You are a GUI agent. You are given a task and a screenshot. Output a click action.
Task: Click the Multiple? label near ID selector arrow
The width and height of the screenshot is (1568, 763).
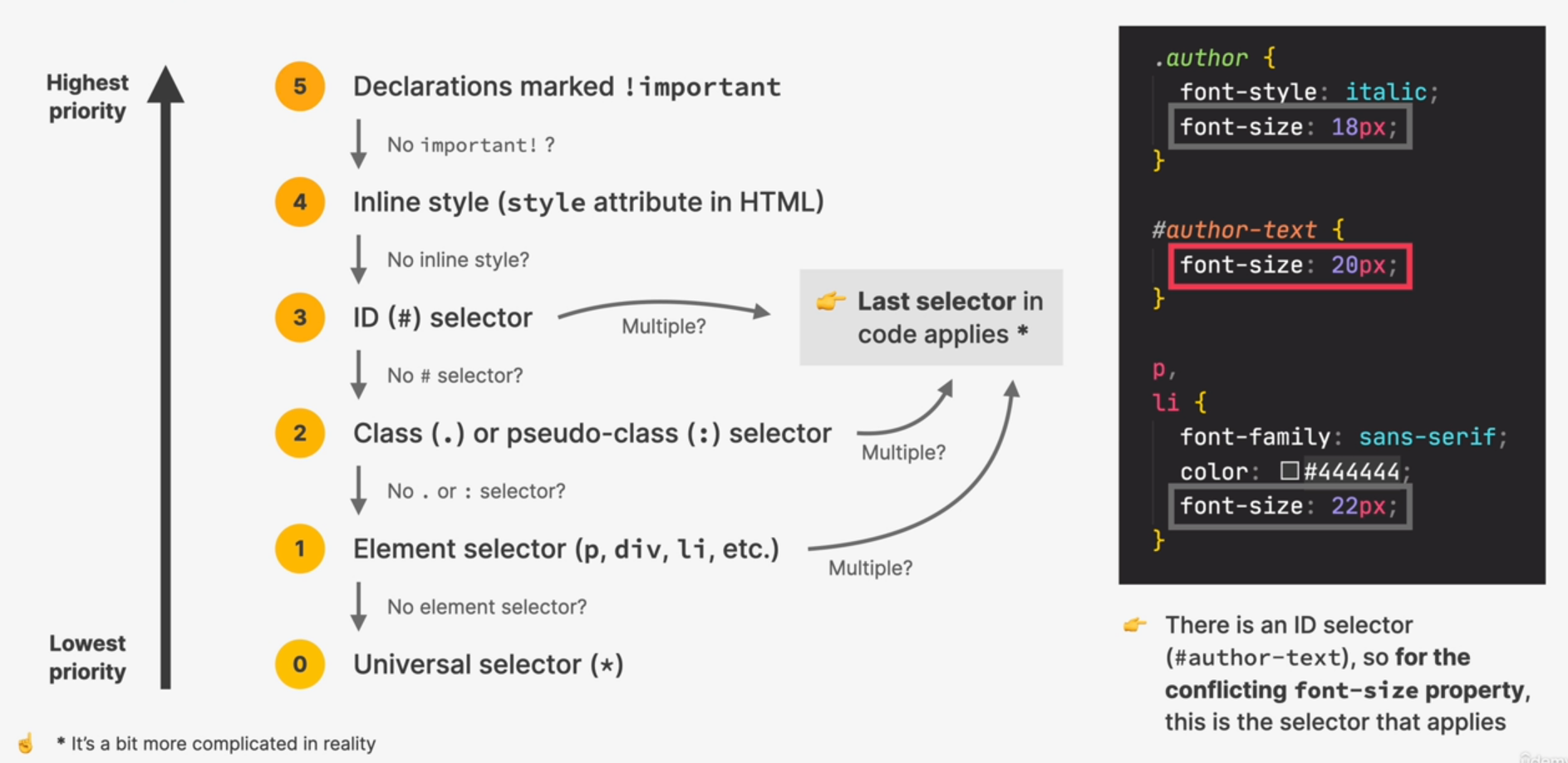tap(664, 327)
